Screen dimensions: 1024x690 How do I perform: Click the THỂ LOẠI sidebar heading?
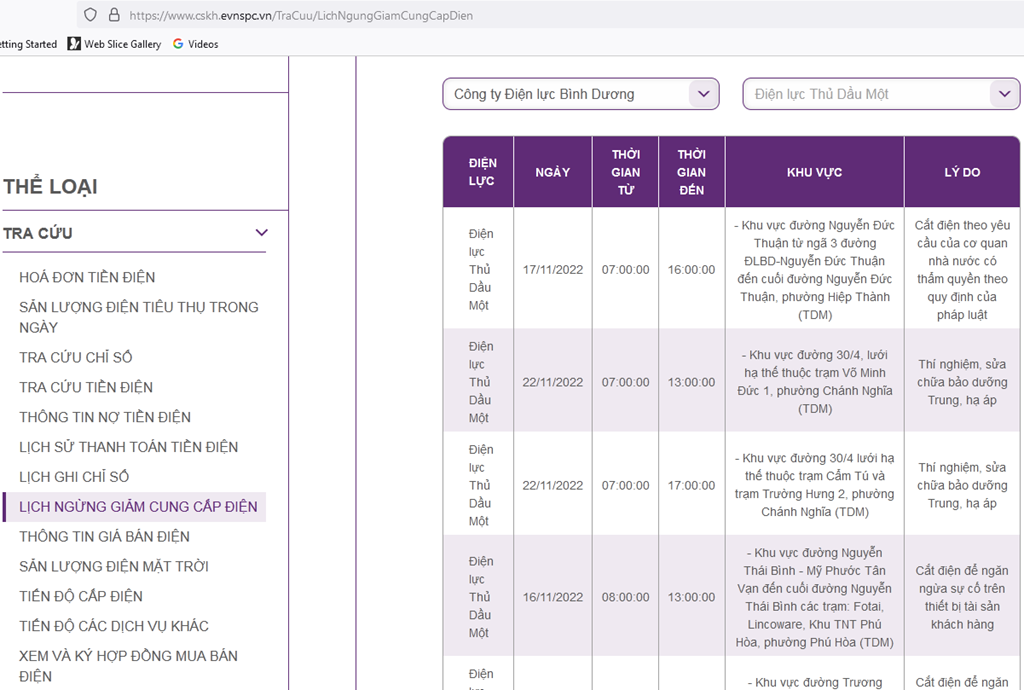[50, 187]
